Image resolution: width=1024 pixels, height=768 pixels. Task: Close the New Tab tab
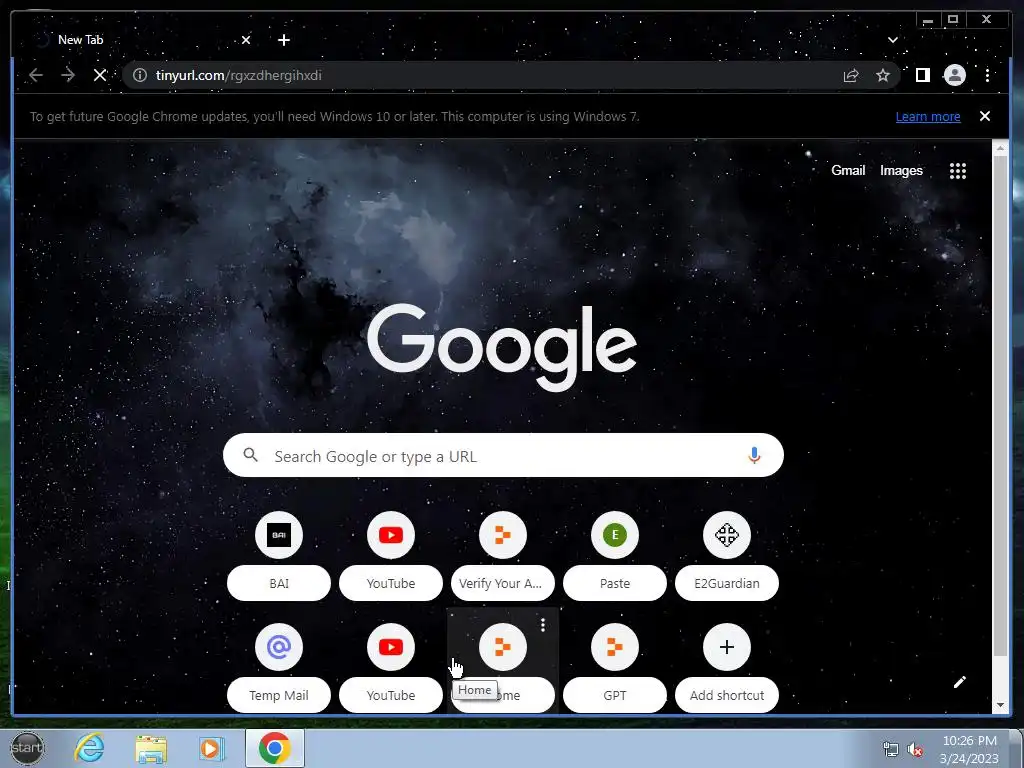[246, 40]
